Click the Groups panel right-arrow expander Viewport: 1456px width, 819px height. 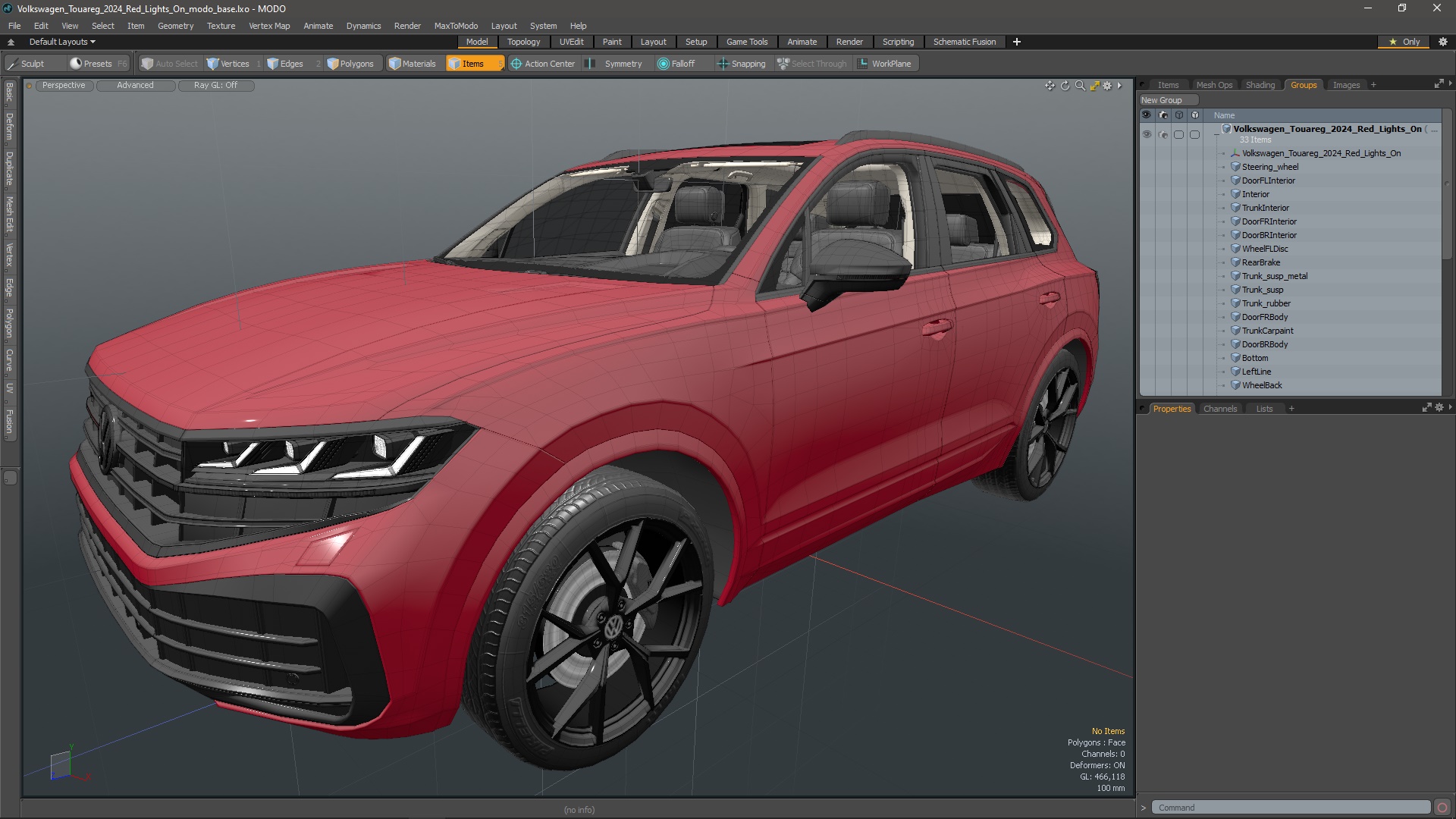click(x=1450, y=83)
